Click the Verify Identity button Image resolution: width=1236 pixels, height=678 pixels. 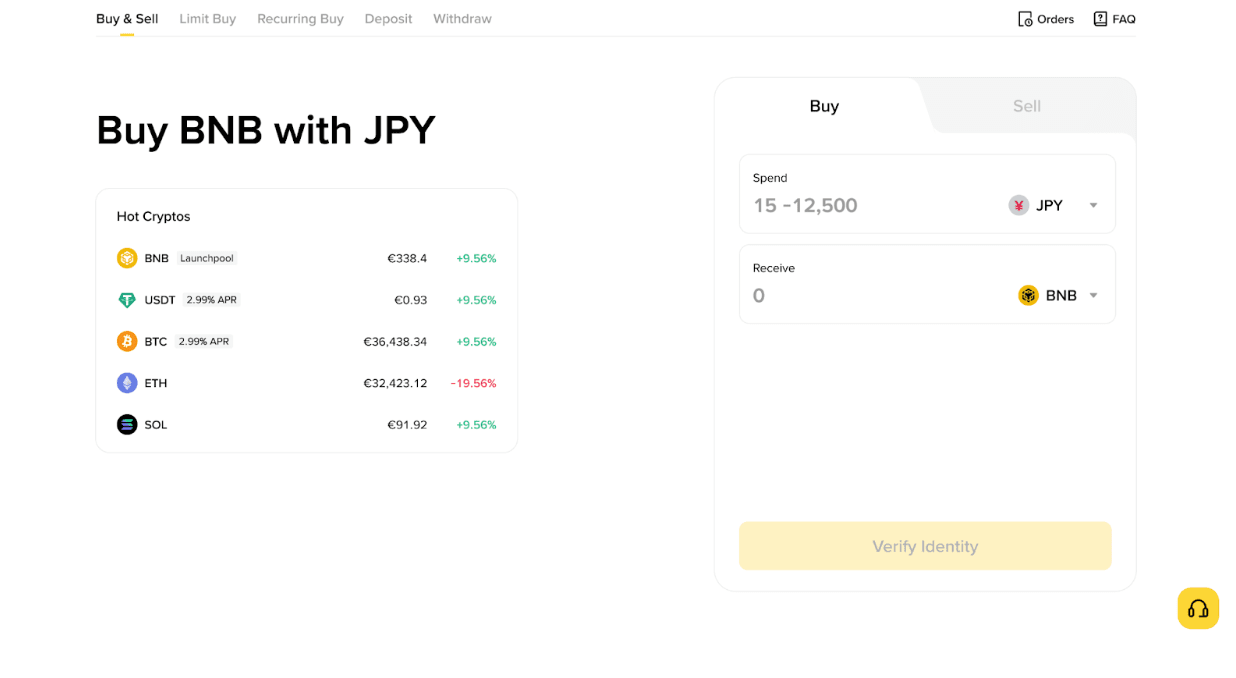[x=925, y=546]
